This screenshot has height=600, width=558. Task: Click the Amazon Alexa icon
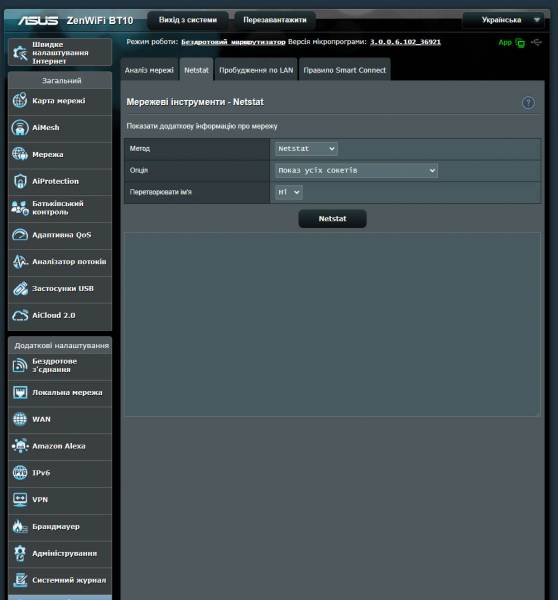pyautogui.click(x=20, y=446)
